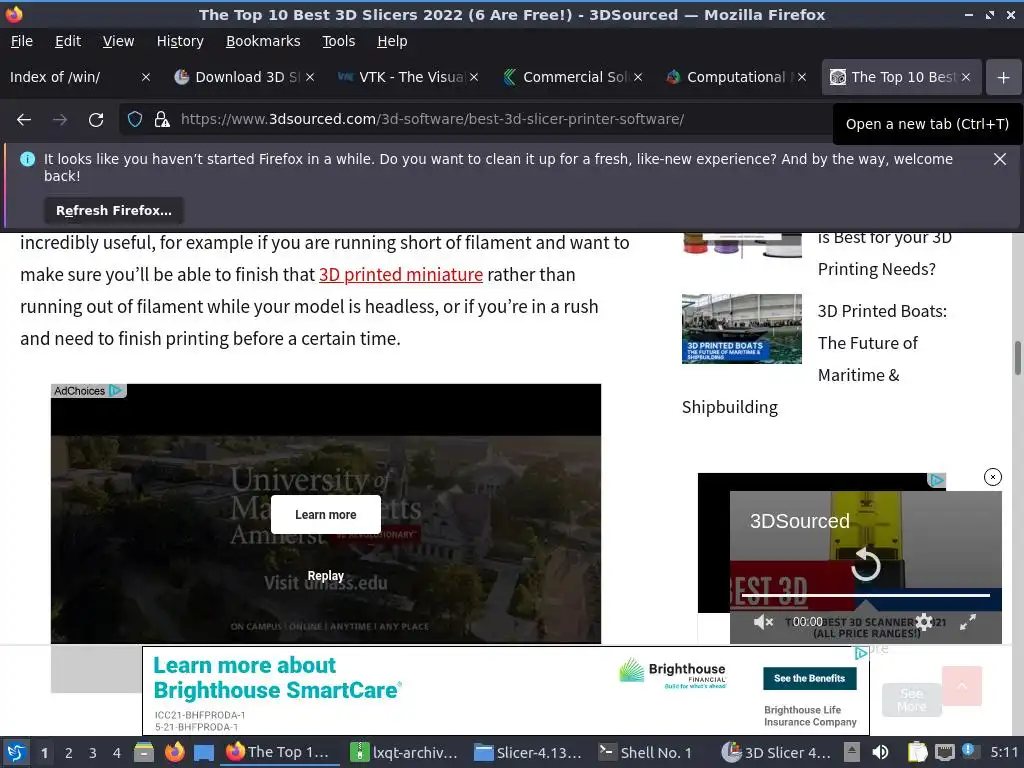
Task: Click the 3D Printed Boats thumbnail
Action: 742,328
